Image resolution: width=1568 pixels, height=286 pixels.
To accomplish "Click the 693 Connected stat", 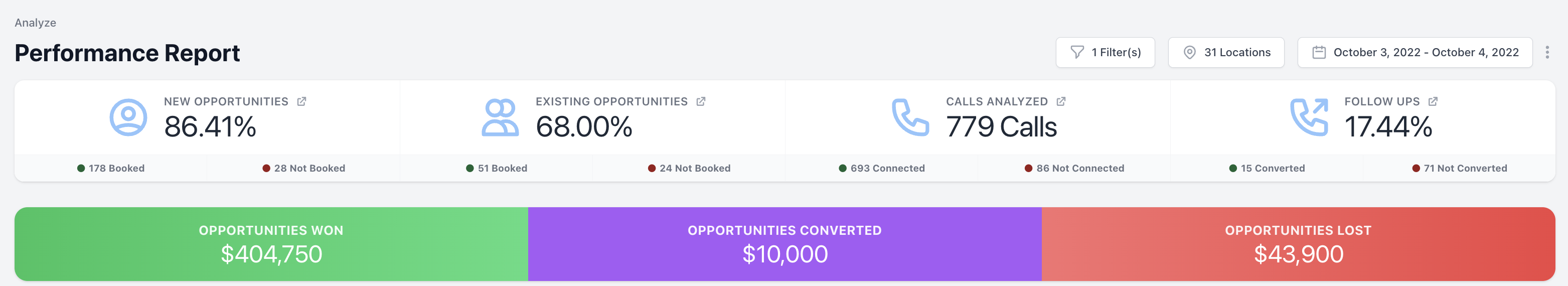I will 881,169.
